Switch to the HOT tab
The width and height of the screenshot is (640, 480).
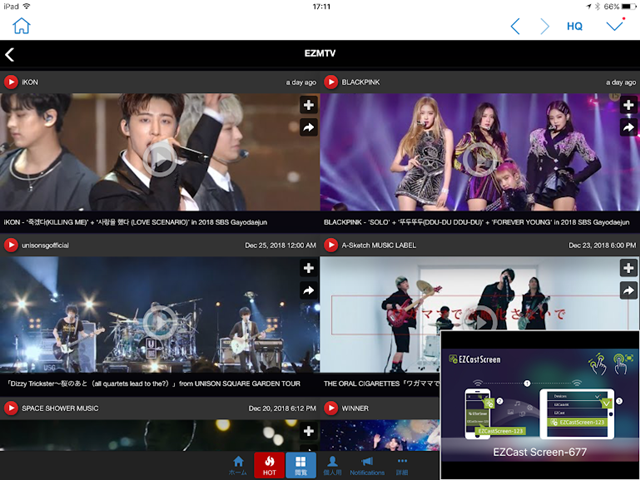pyautogui.click(x=269, y=465)
